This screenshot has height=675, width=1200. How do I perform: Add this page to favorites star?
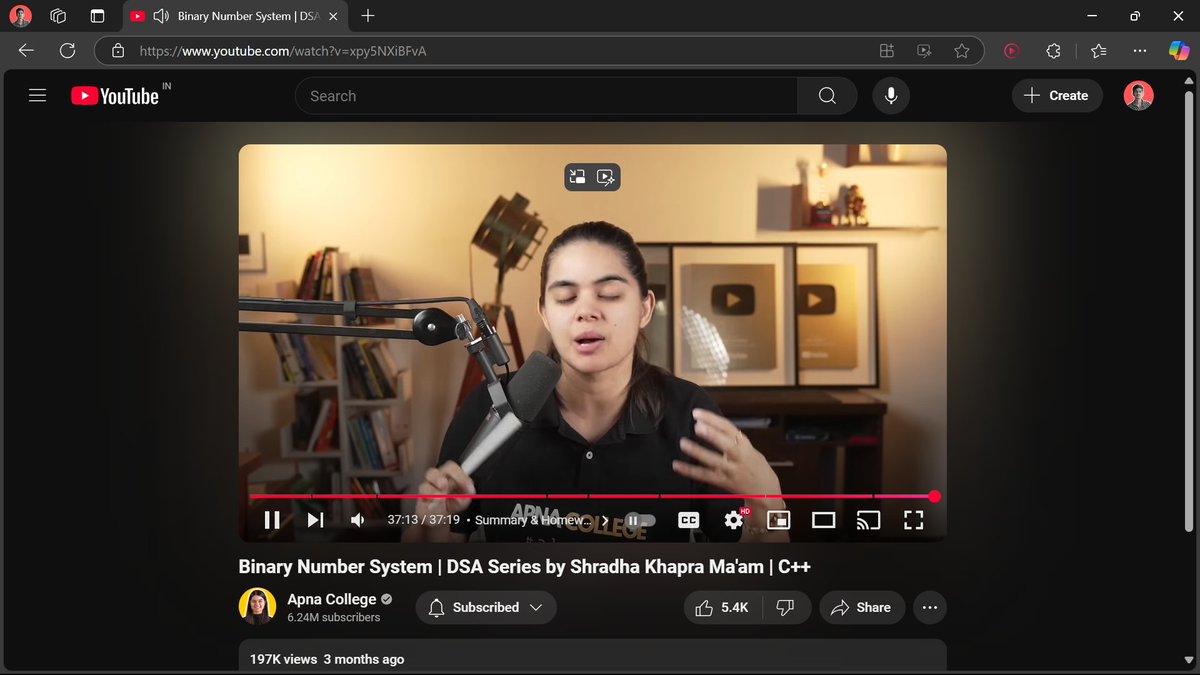(962, 50)
